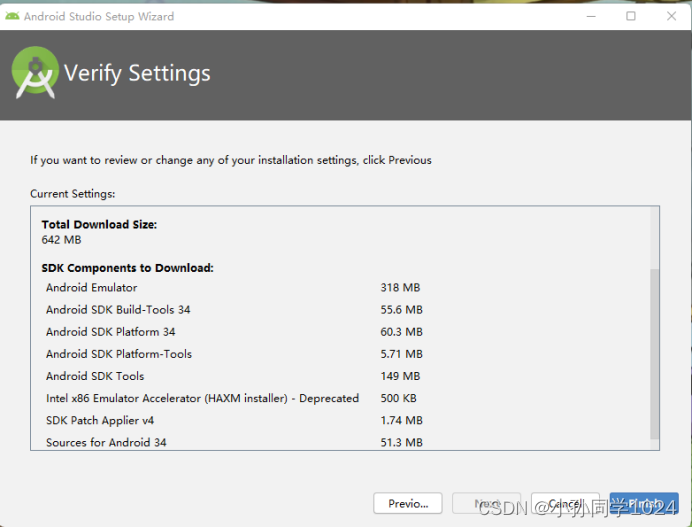Click the 1.74 MB size value
The image size is (693, 527).
tap(401, 420)
